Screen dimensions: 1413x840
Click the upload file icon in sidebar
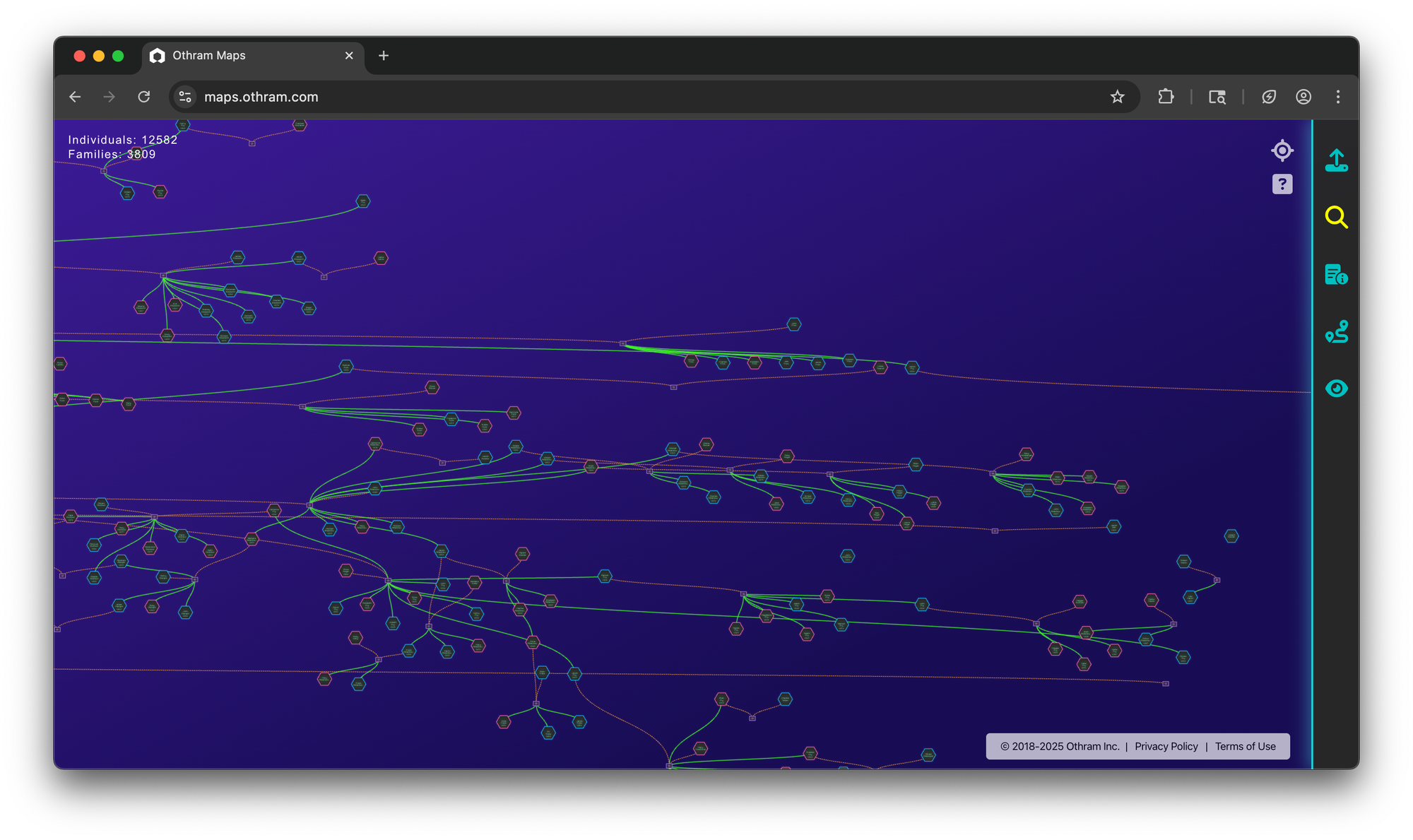(1336, 160)
